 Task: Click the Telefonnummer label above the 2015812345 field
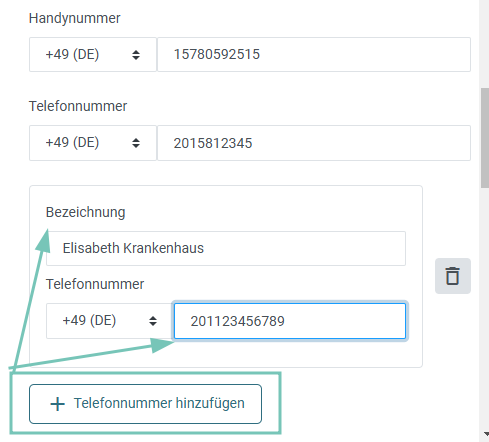(78, 106)
